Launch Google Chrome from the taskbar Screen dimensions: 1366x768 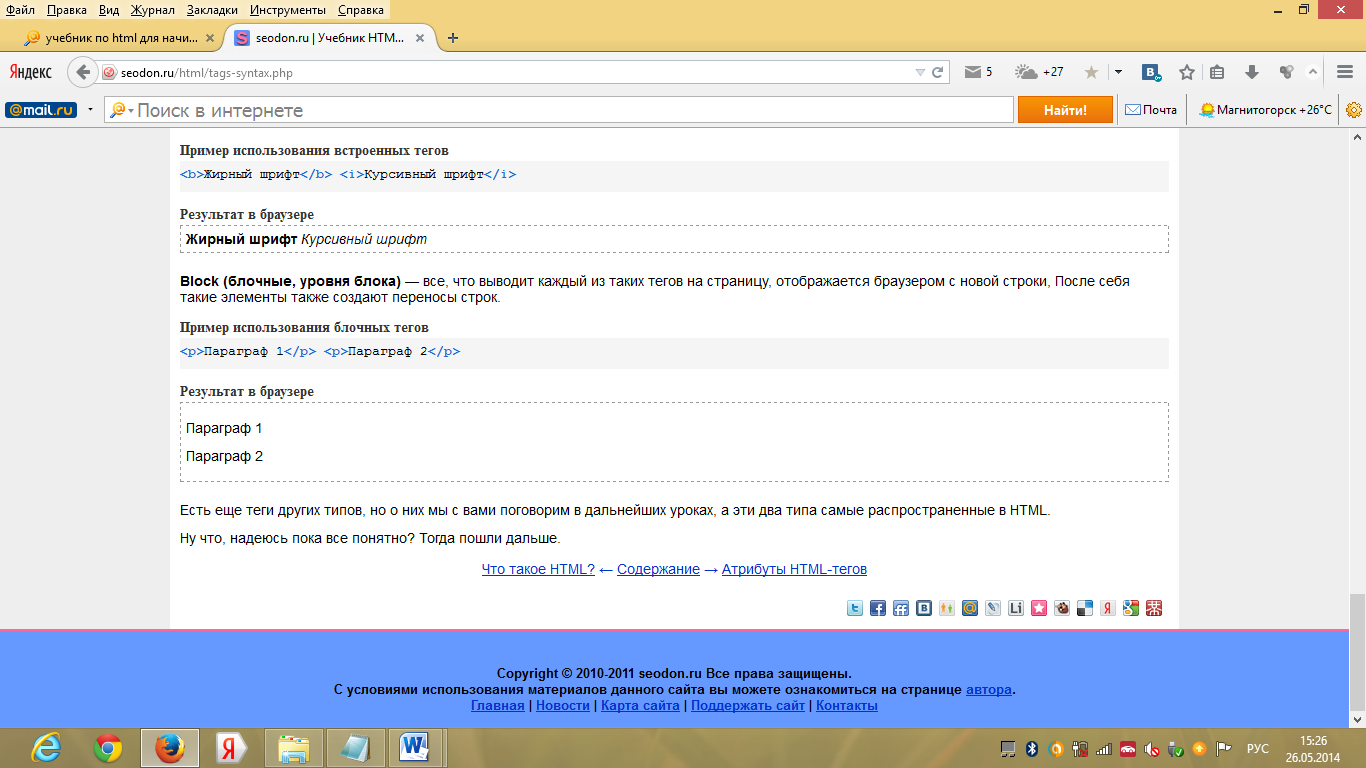(x=108, y=747)
